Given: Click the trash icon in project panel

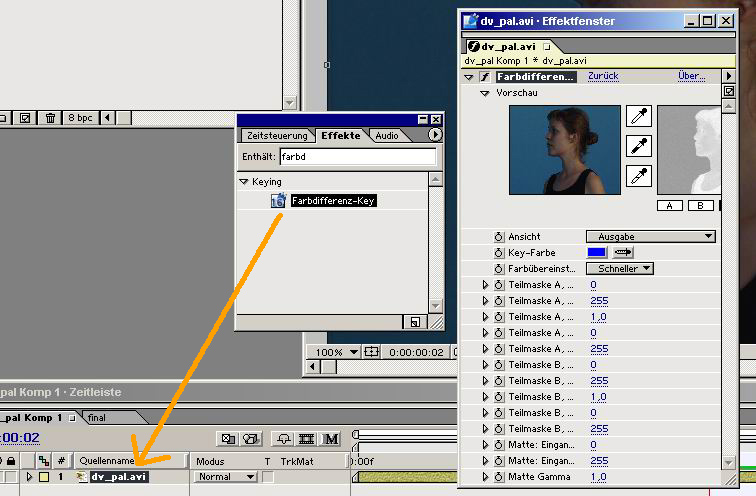Looking at the screenshot, I should point(51,118).
